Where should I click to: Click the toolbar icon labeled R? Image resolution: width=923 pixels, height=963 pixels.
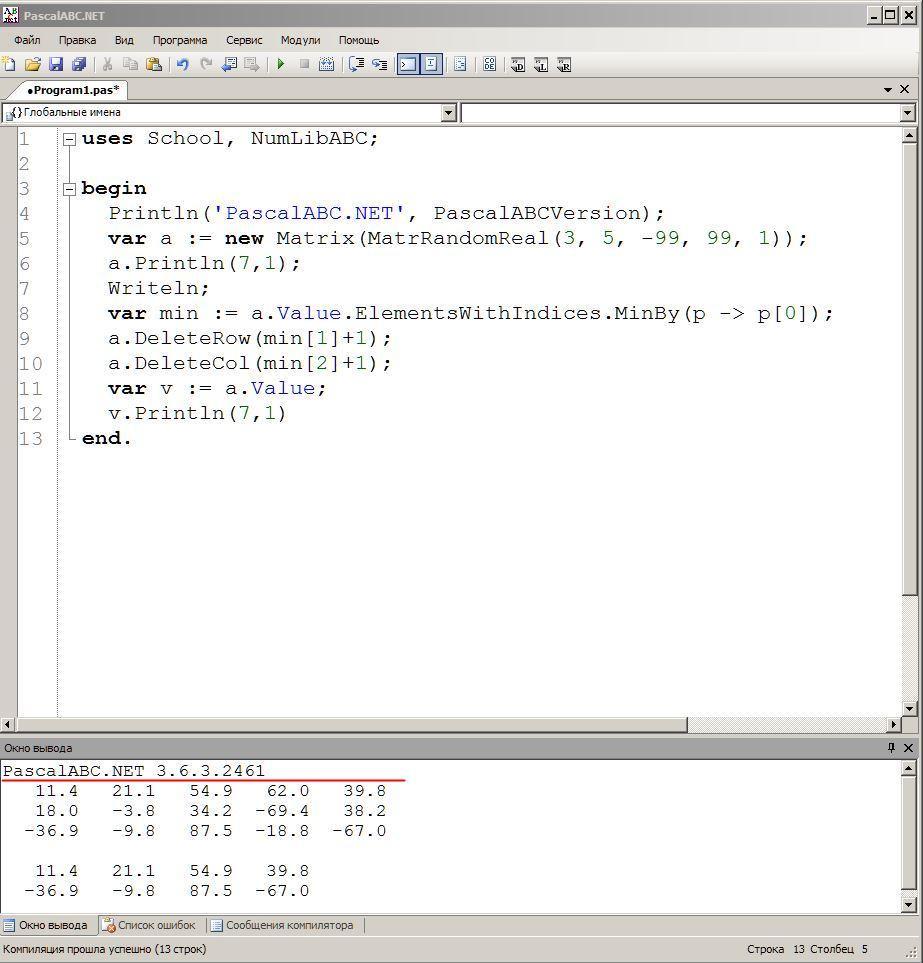click(x=564, y=64)
